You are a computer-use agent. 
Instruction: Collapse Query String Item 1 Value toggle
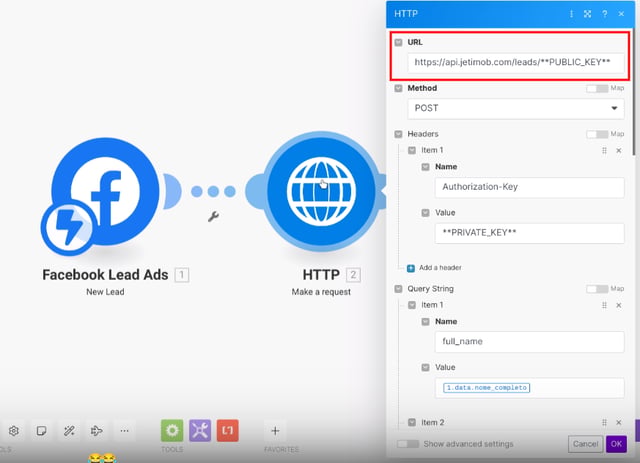click(425, 367)
